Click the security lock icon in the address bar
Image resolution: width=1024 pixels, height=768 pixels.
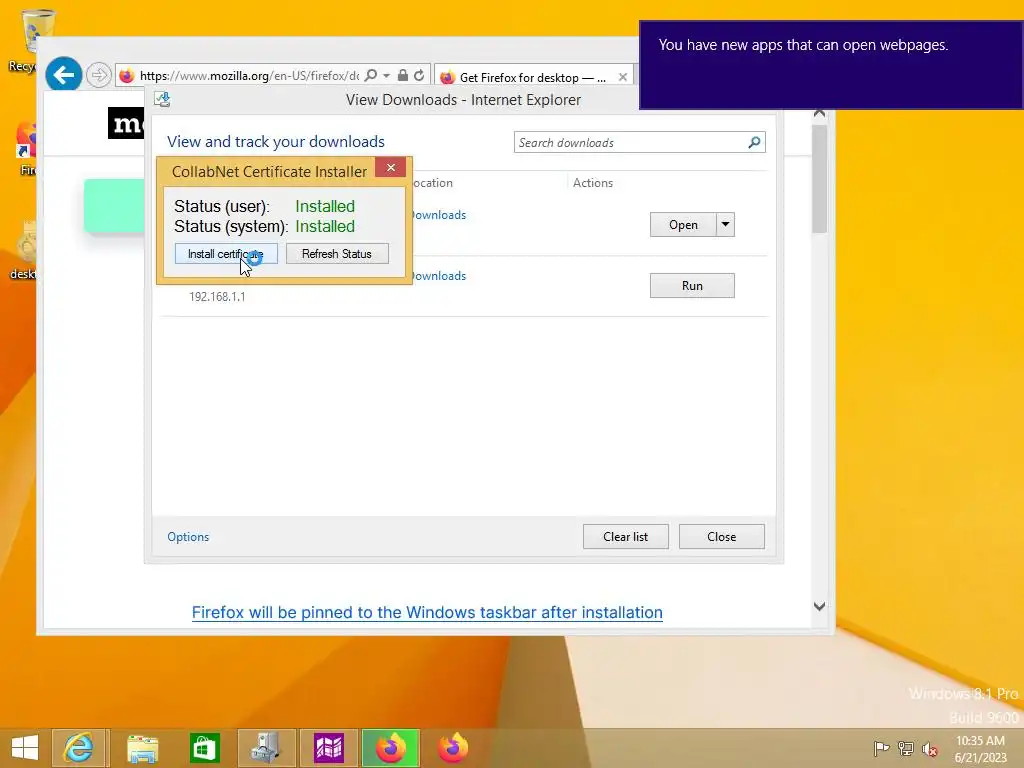pos(403,76)
